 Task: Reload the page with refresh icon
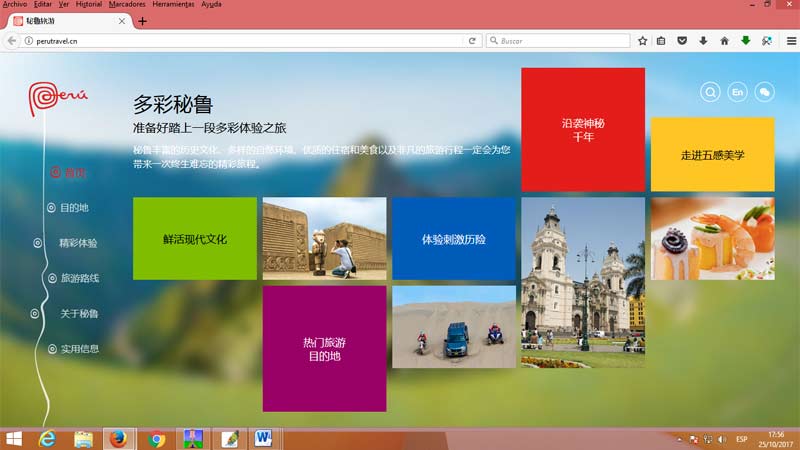[472, 41]
